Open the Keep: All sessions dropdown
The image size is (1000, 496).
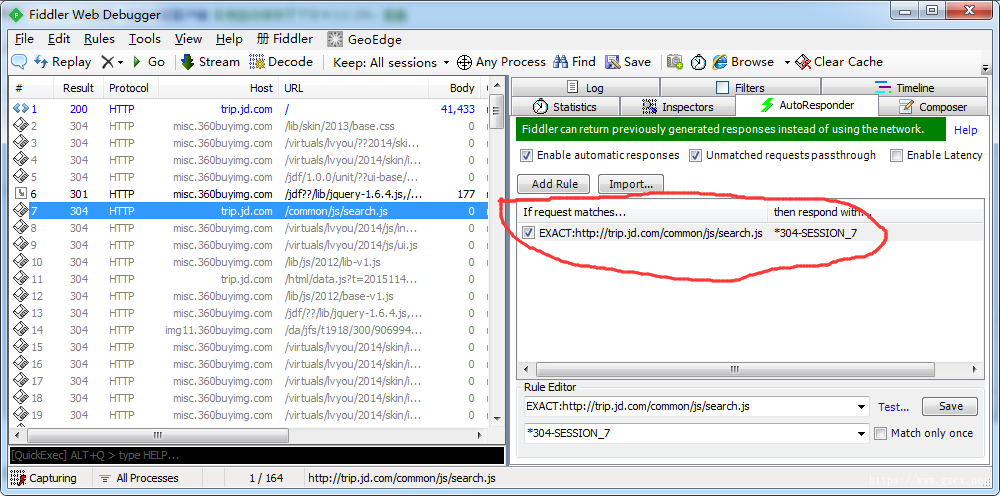click(391, 62)
